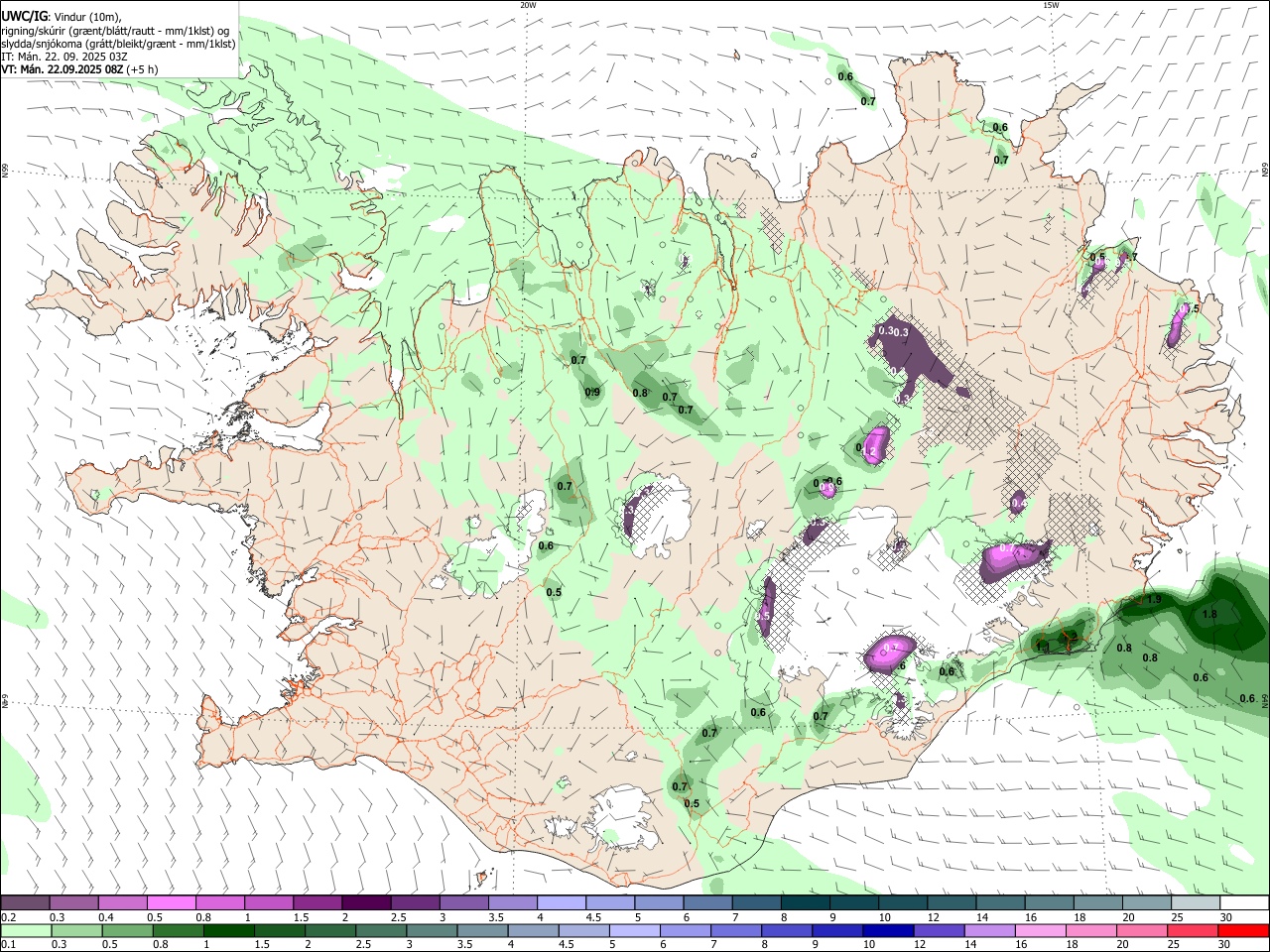Screen dimensions: 1270x952
Task: Click the 'IT: Mán. 22. 09. 2025 03Z' line
Action: (x=64, y=57)
